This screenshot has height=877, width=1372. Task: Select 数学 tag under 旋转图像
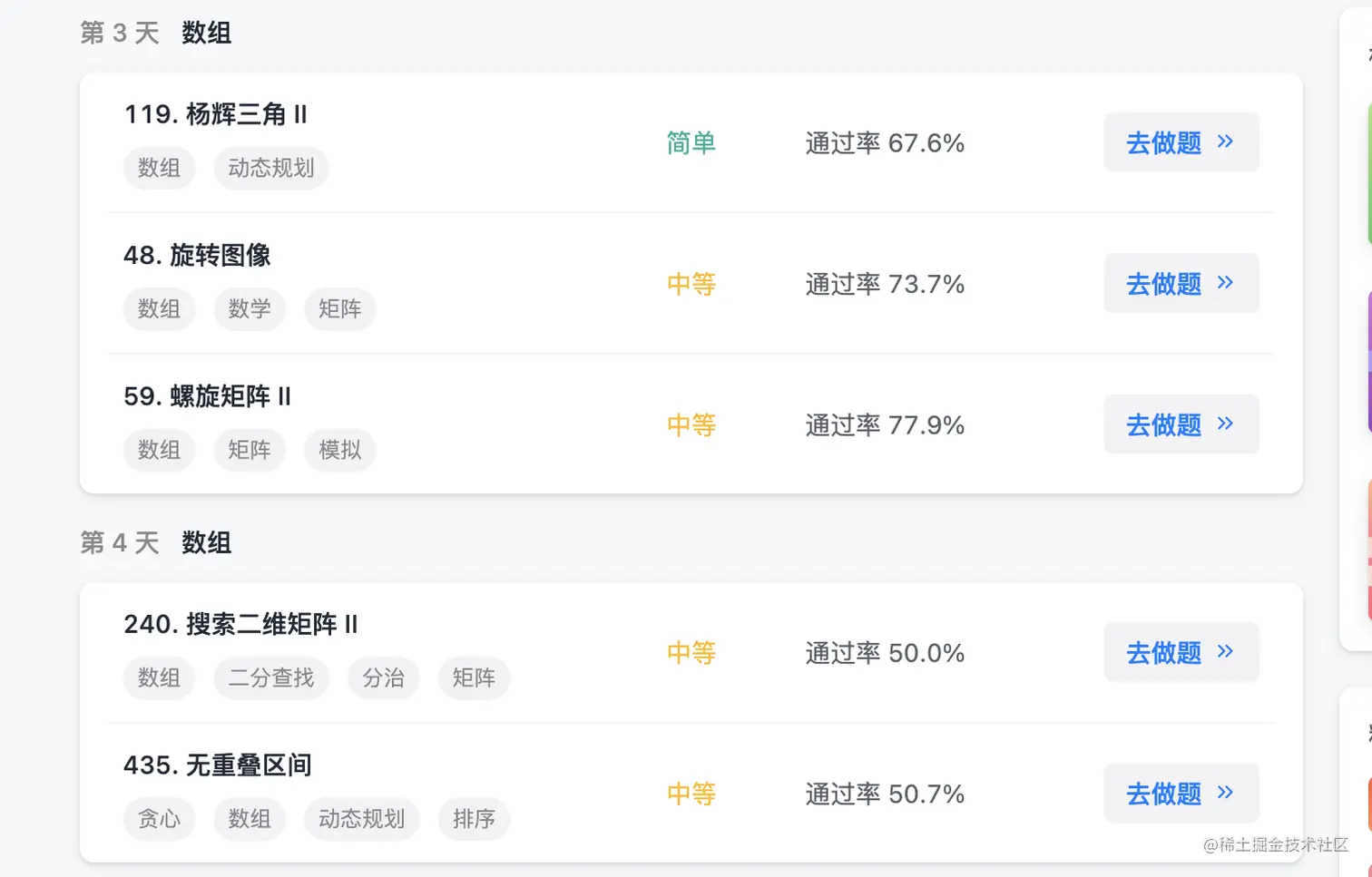tap(250, 309)
